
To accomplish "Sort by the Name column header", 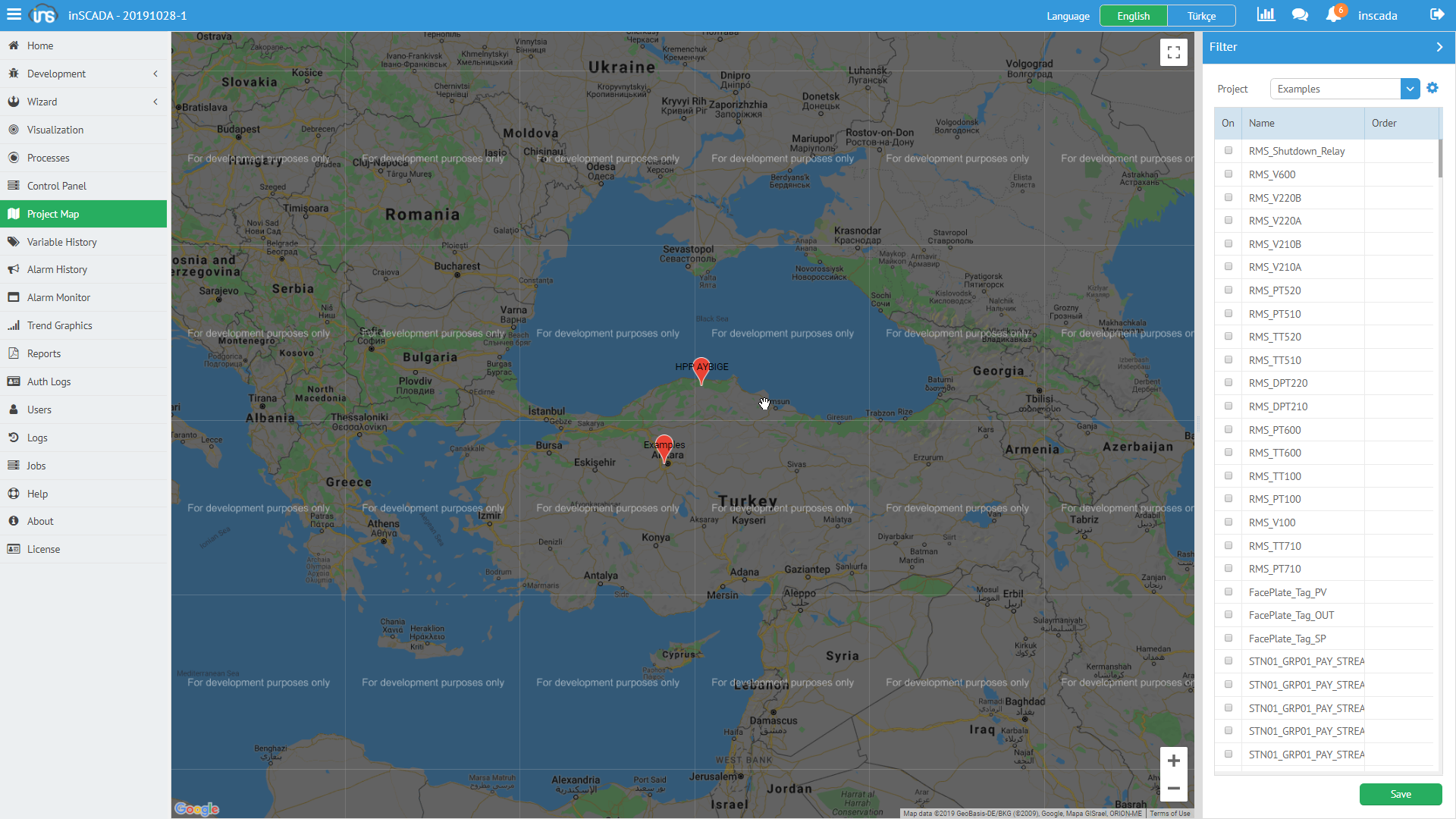I will [1303, 123].
